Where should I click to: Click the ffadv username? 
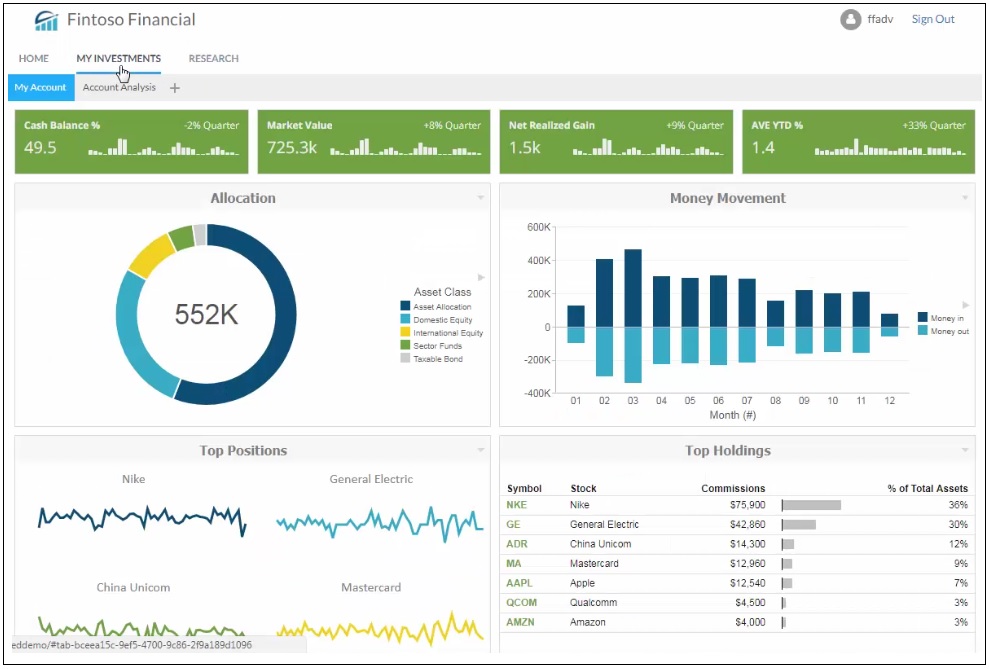tap(880, 20)
